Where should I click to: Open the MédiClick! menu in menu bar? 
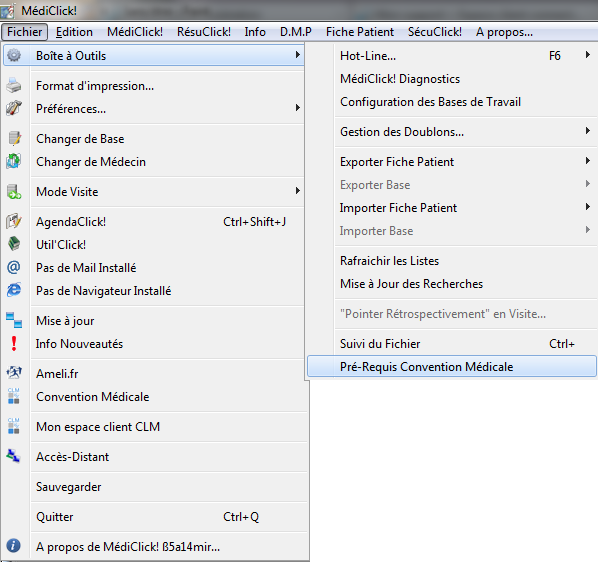(135, 32)
